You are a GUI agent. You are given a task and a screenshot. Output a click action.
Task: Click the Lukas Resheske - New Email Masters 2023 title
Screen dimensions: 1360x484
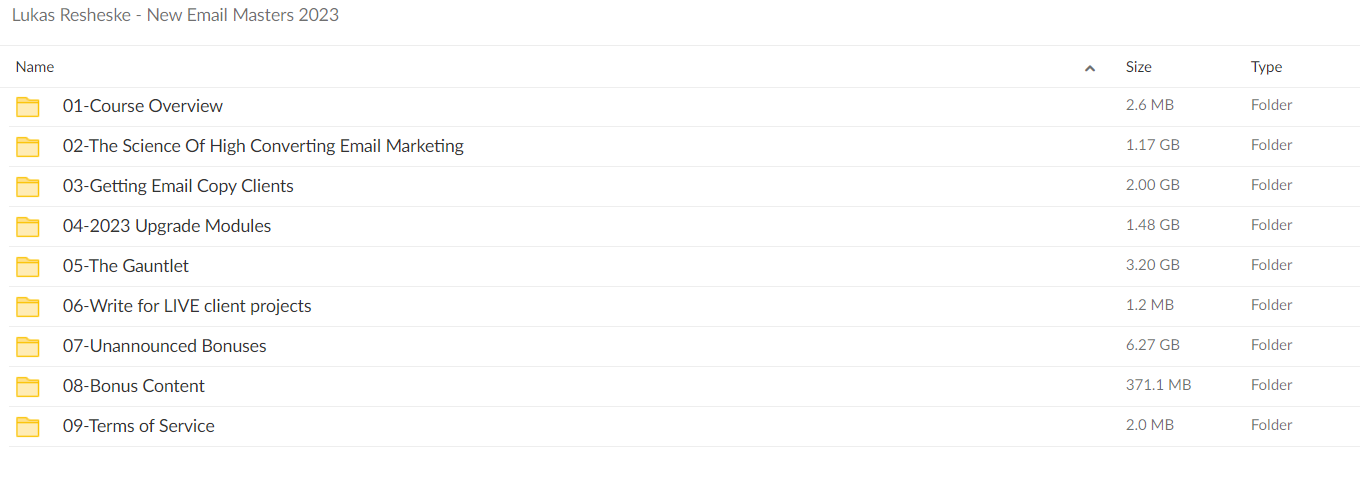click(x=175, y=16)
